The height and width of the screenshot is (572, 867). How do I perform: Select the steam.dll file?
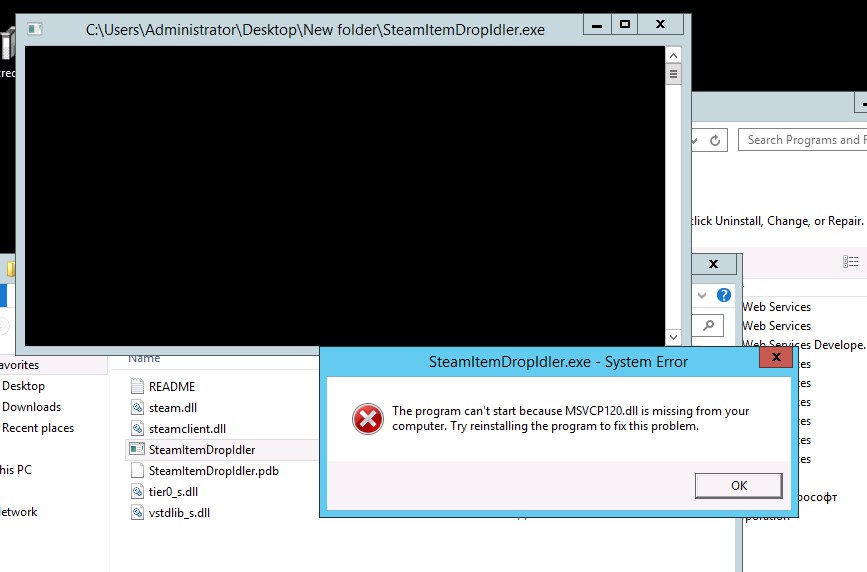[x=173, y=408]
